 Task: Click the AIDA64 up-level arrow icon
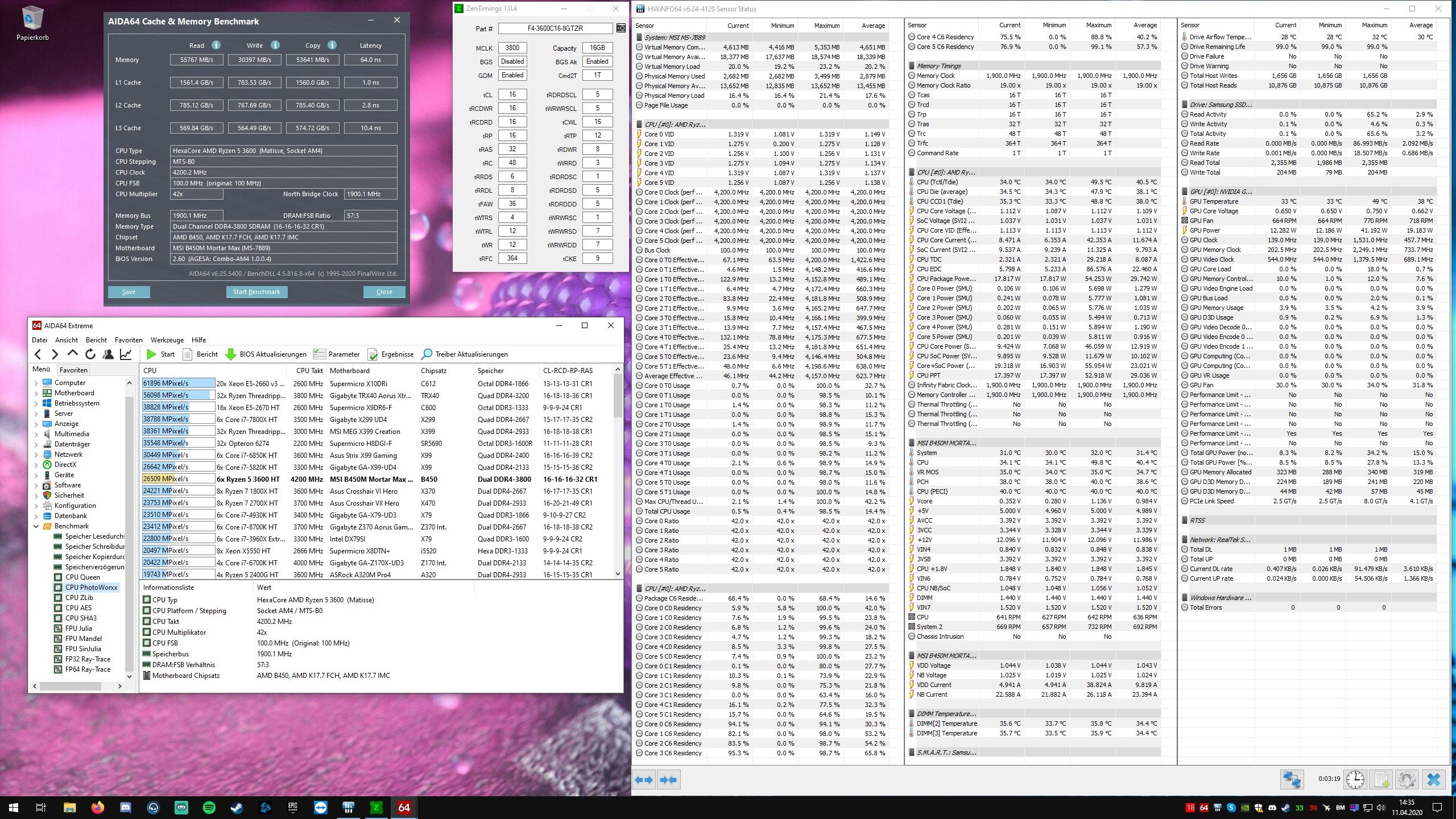tap(72, 354)
